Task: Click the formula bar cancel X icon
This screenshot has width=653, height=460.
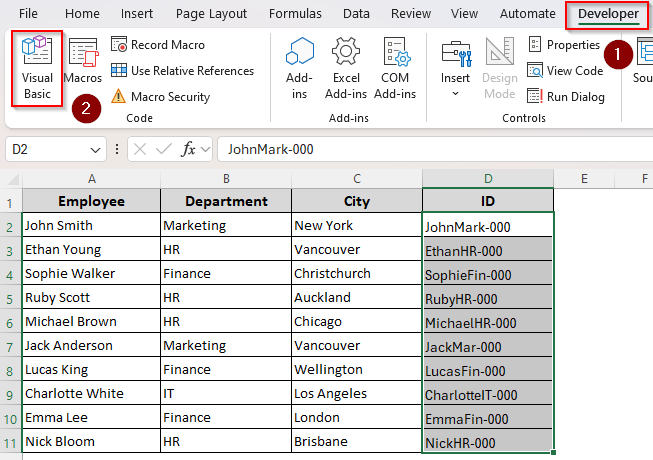Action: (140, 149)
